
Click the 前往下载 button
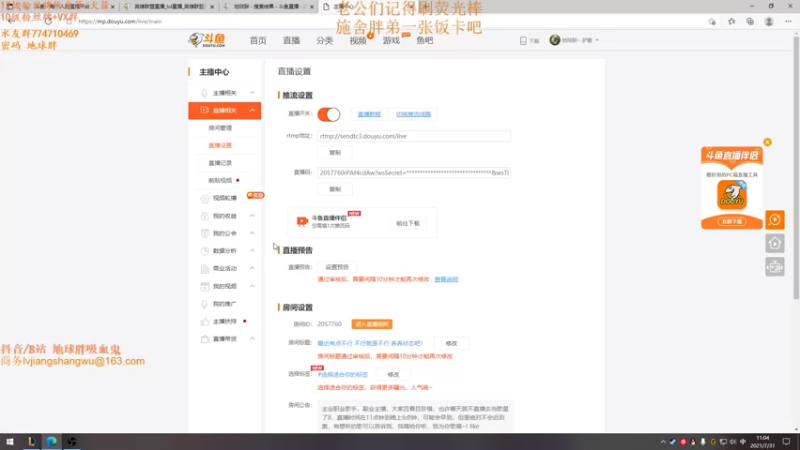pos(408,223)
